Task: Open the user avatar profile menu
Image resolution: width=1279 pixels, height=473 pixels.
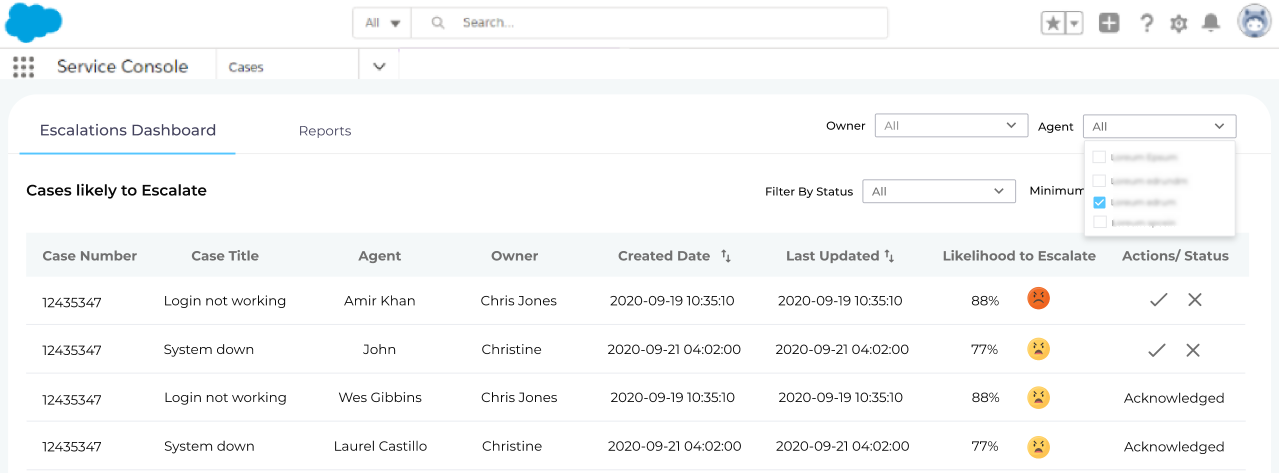Action: pos(1254,22)
